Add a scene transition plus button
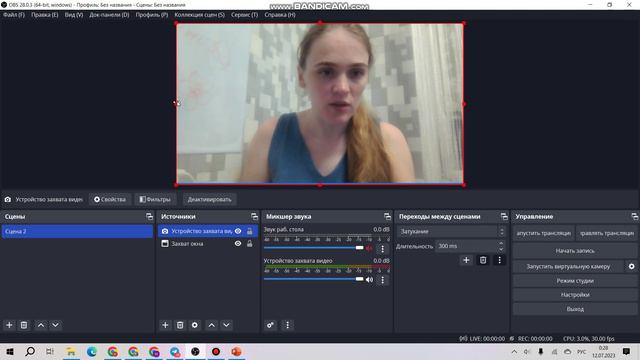640x360 pixels. point(466,260)
